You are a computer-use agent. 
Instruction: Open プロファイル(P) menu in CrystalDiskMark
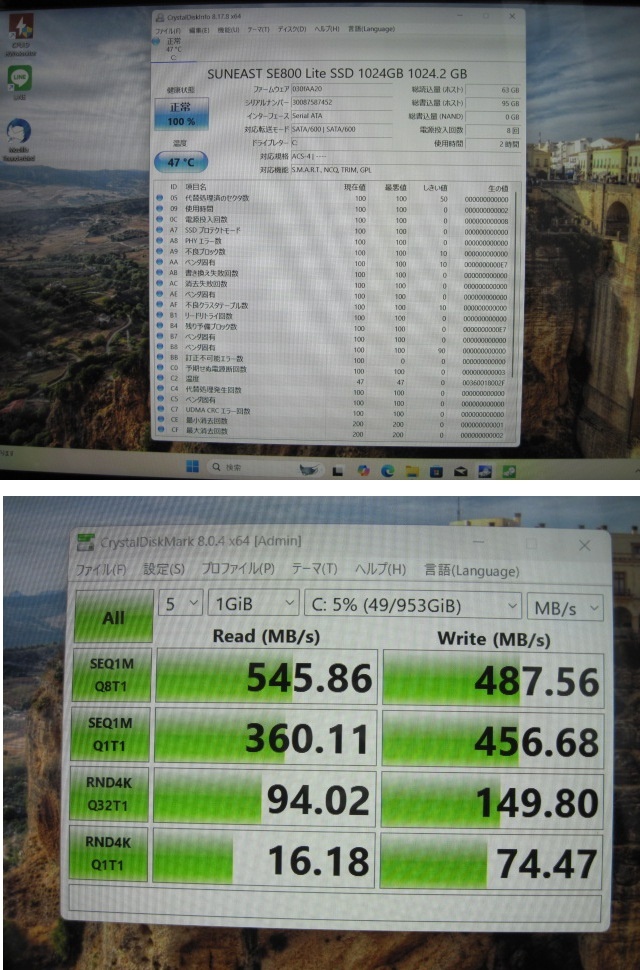point(238,569)
